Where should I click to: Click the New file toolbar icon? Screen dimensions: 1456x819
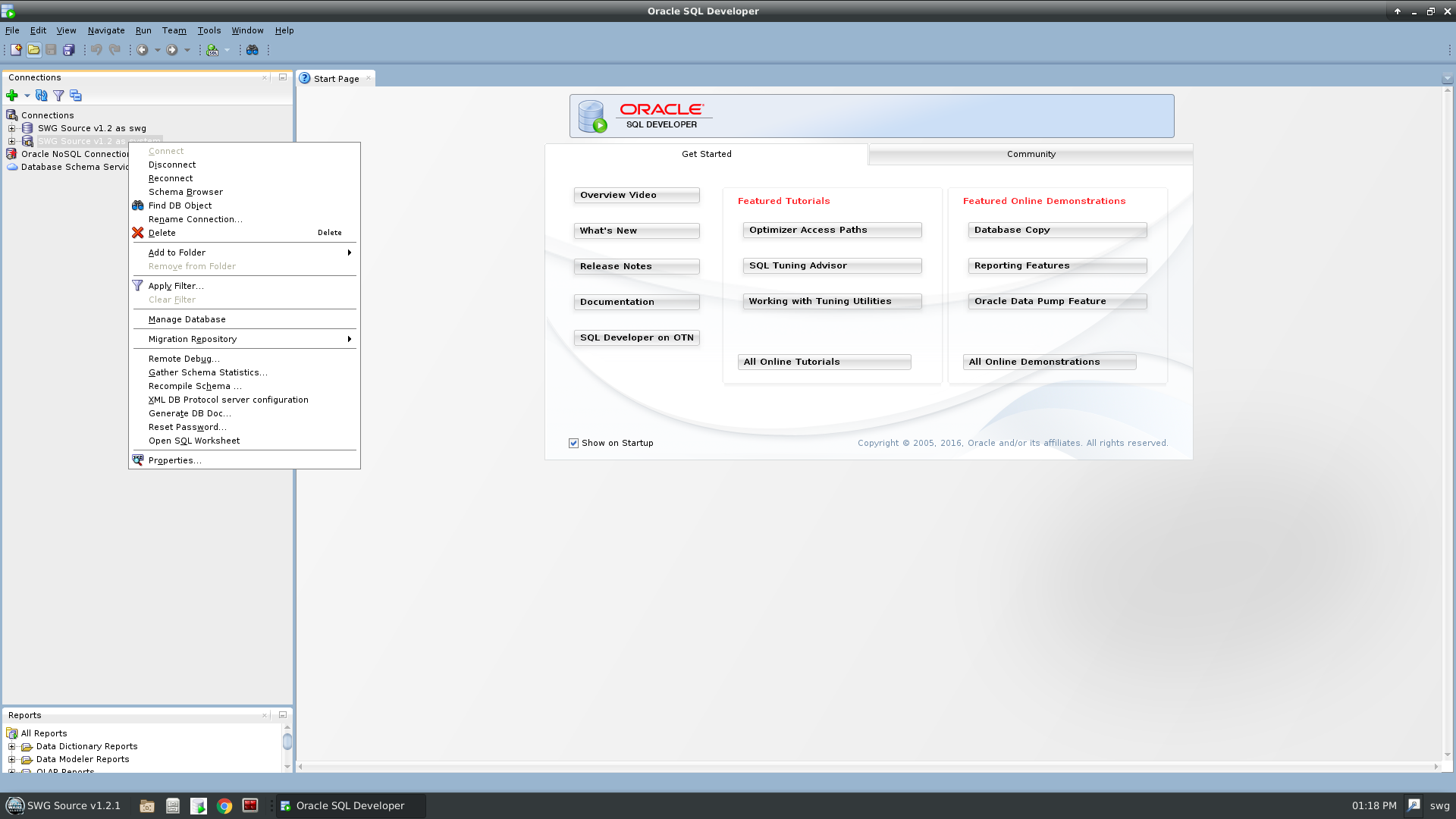tap(16, 50)
